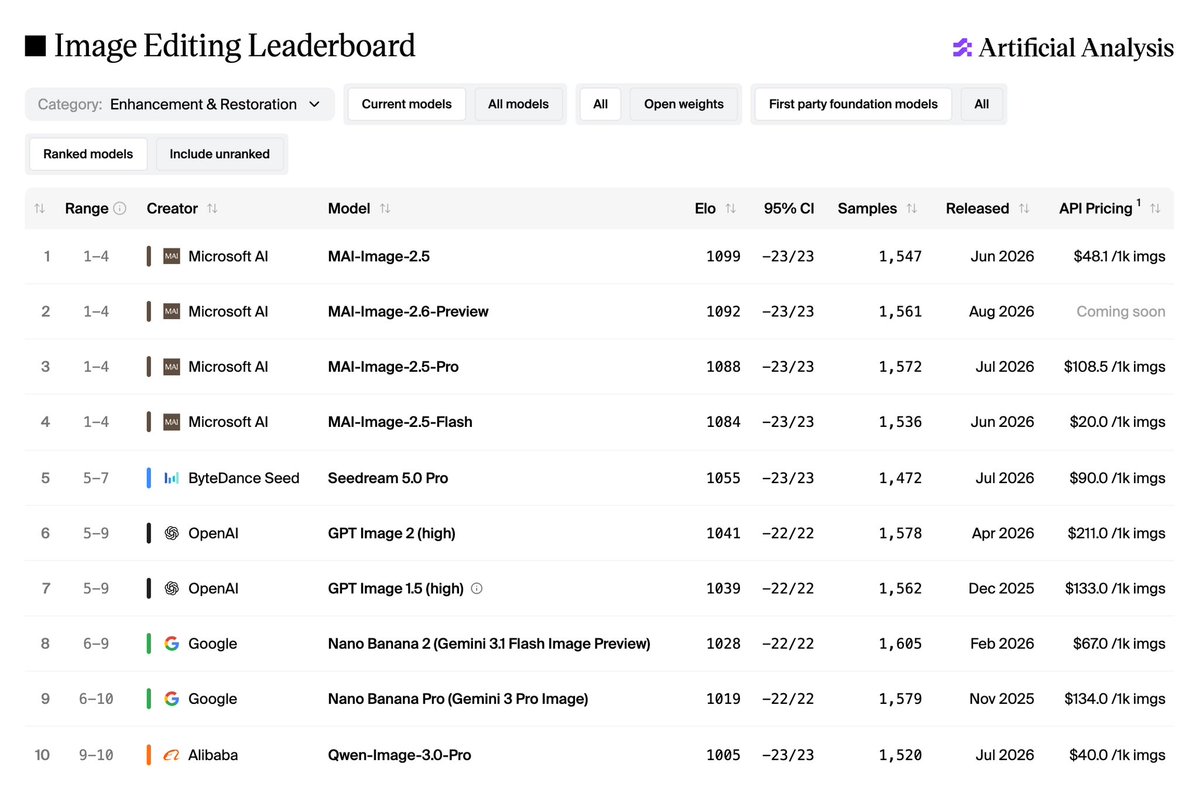This screenshot has width=1199, height=807.
Task: Sort table by Samples arrows
Action: (x=911, y=208)
